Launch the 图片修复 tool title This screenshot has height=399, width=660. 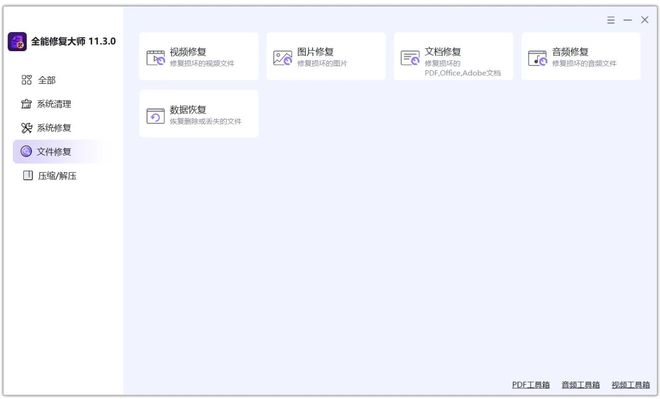click(316, 52)
